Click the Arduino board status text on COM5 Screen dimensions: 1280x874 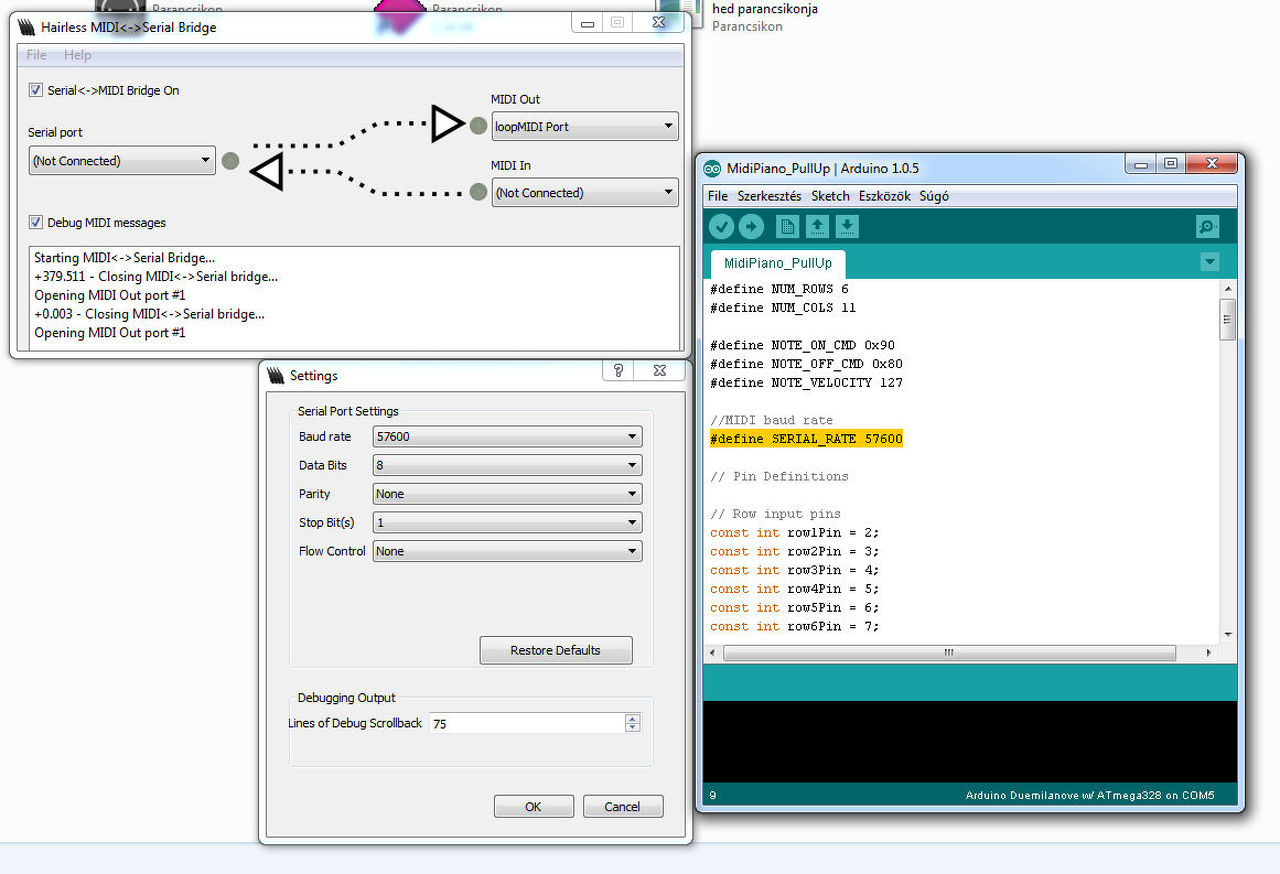point(1089,796)
